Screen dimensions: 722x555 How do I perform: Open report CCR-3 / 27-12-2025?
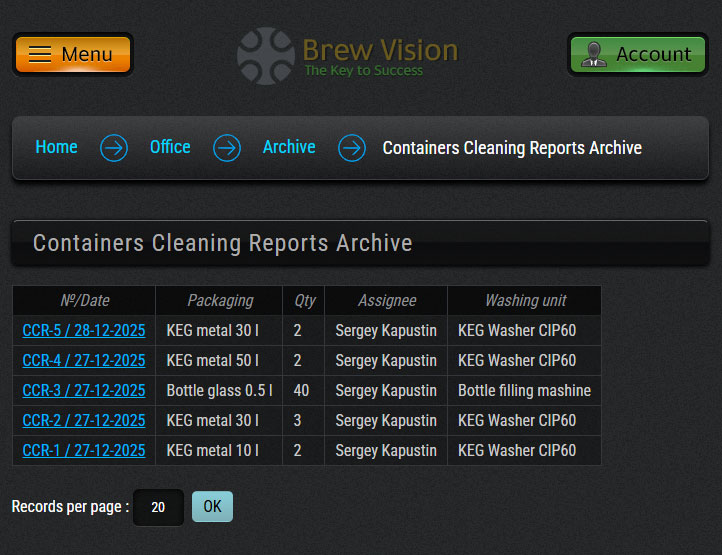[x=84, y=390]
